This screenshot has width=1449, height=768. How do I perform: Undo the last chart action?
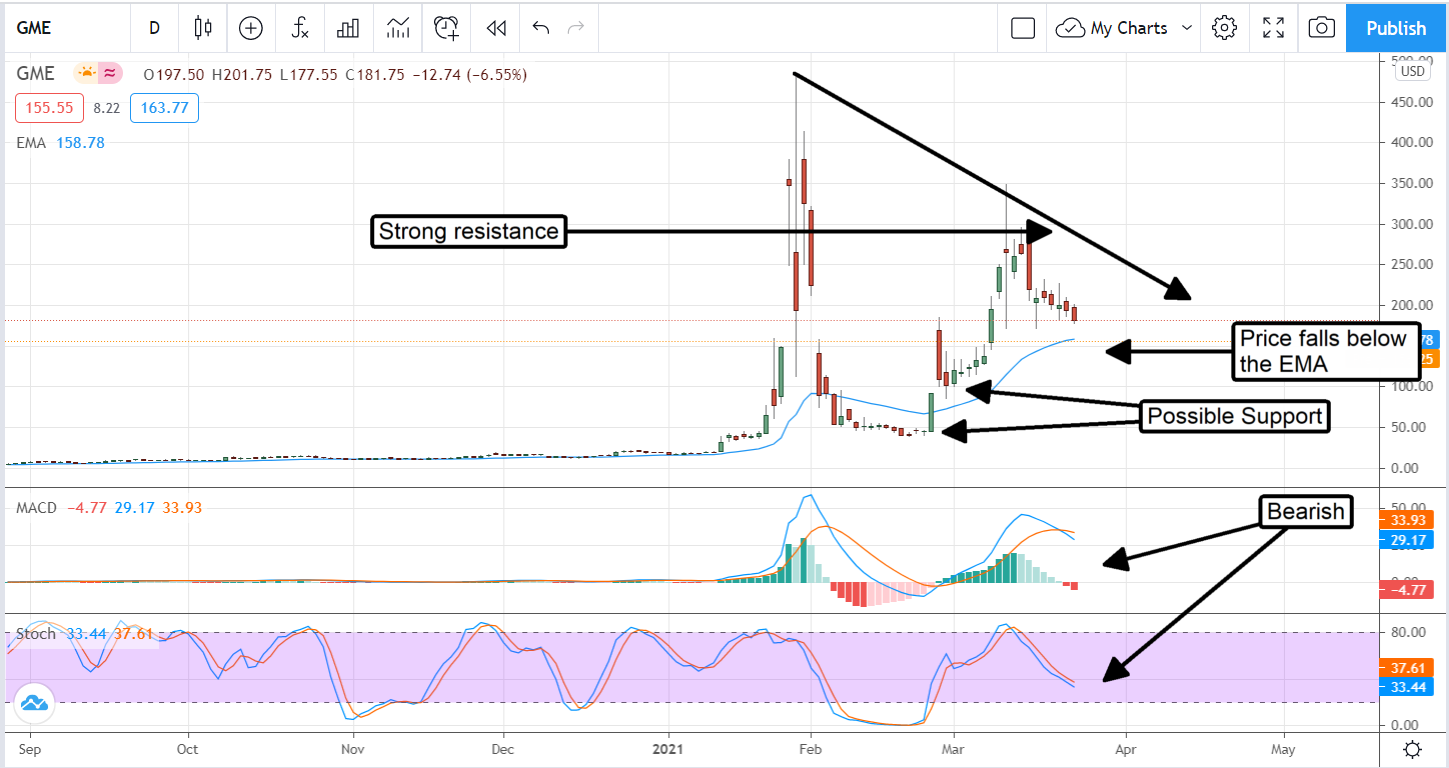click(x=541, y=28)
